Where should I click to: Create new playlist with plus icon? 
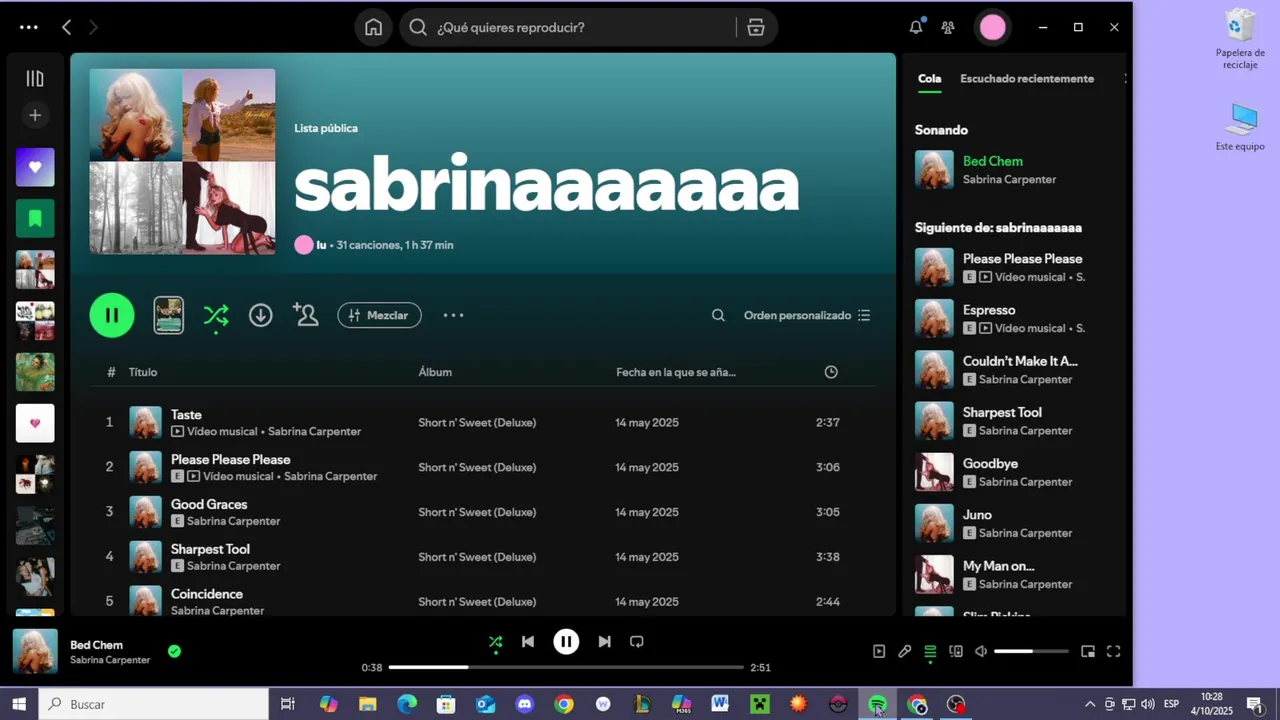click(x=35, y=115)
